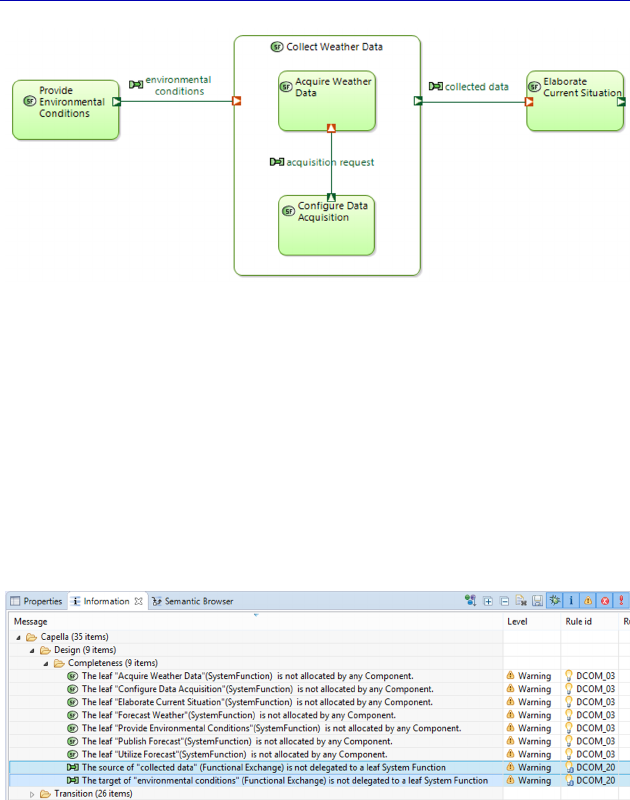Click the quick-fix bulb next to Acquire Weather Data warning

[x=569, y=676]
